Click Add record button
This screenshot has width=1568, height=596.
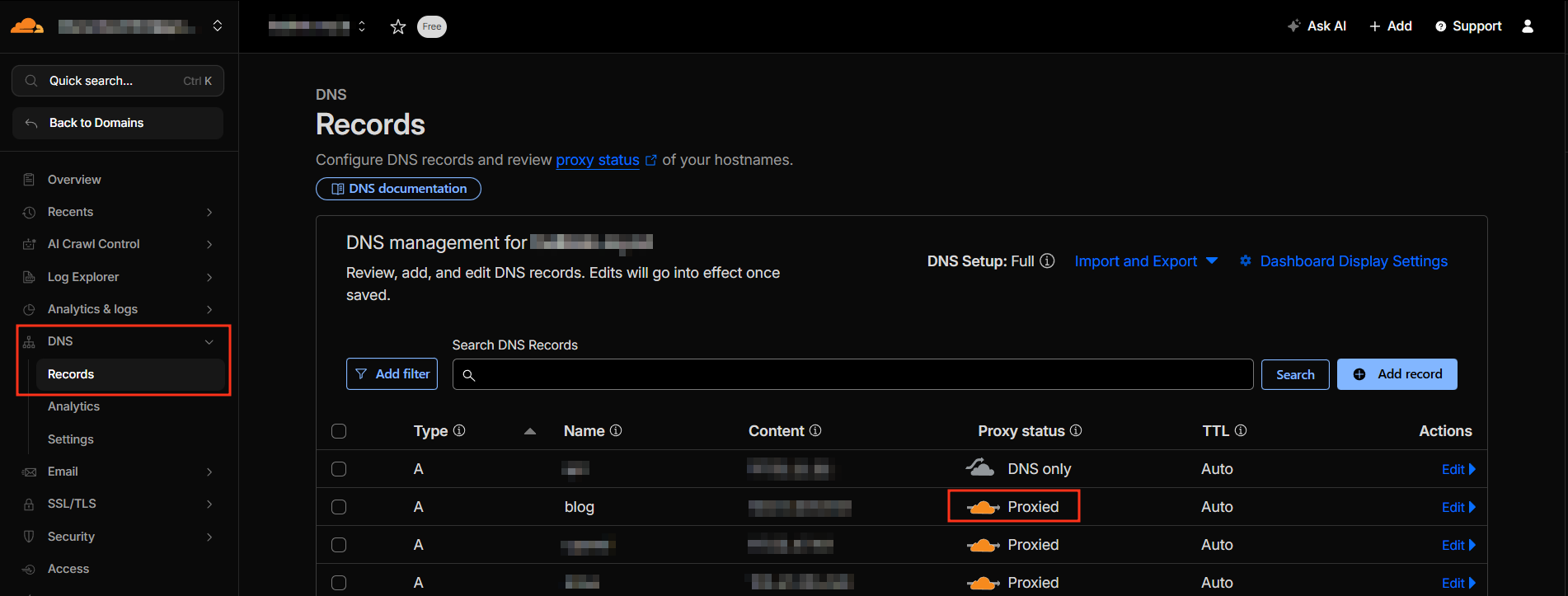1397,374
